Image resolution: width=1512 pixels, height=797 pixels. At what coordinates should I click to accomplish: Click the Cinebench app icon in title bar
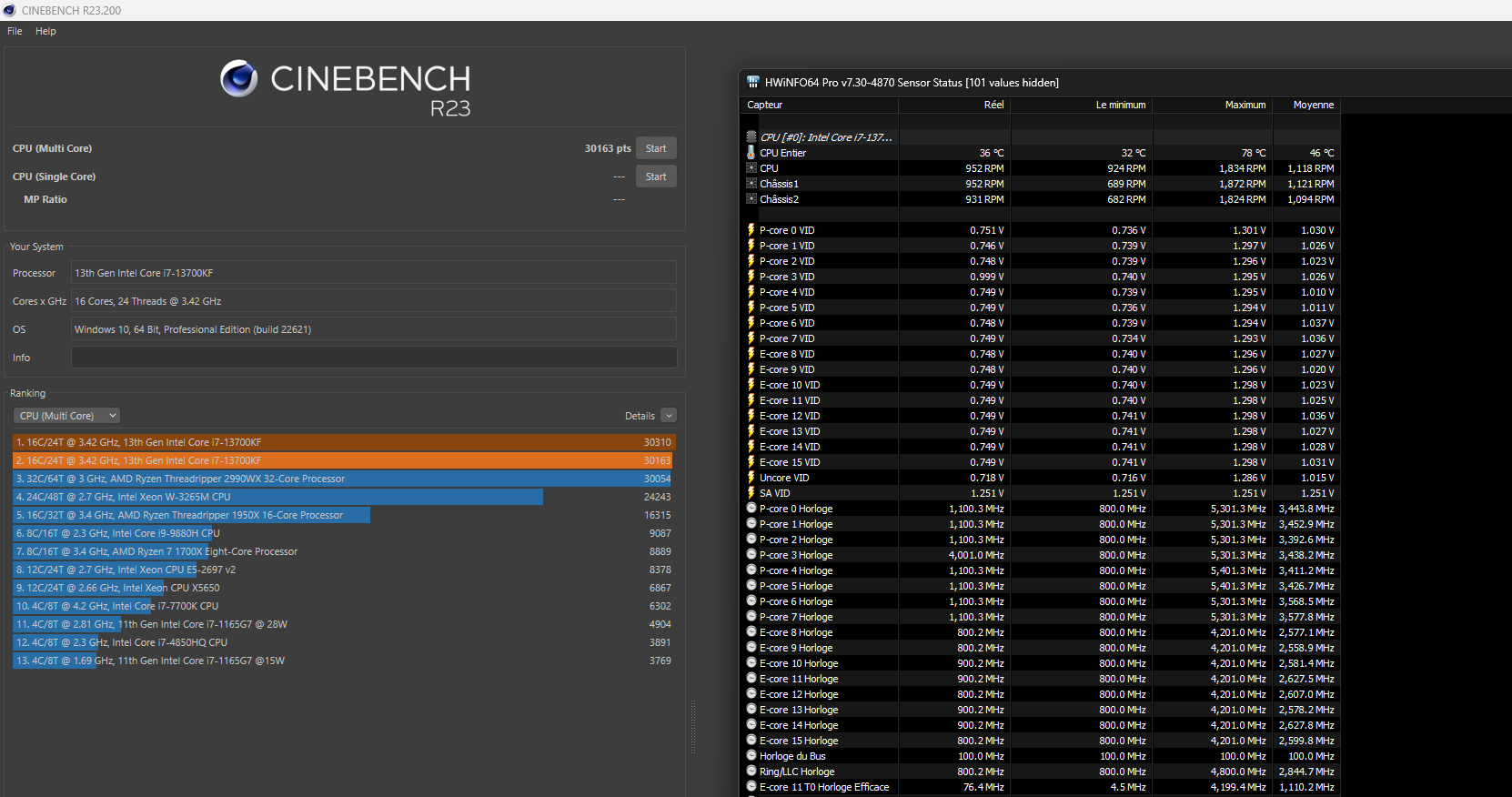coord(10,10)
